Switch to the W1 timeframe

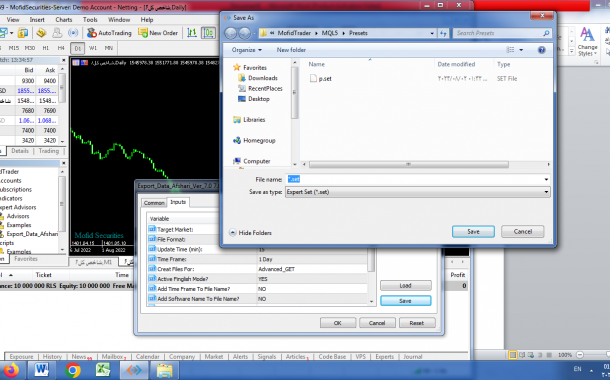(x=93, y=48)
